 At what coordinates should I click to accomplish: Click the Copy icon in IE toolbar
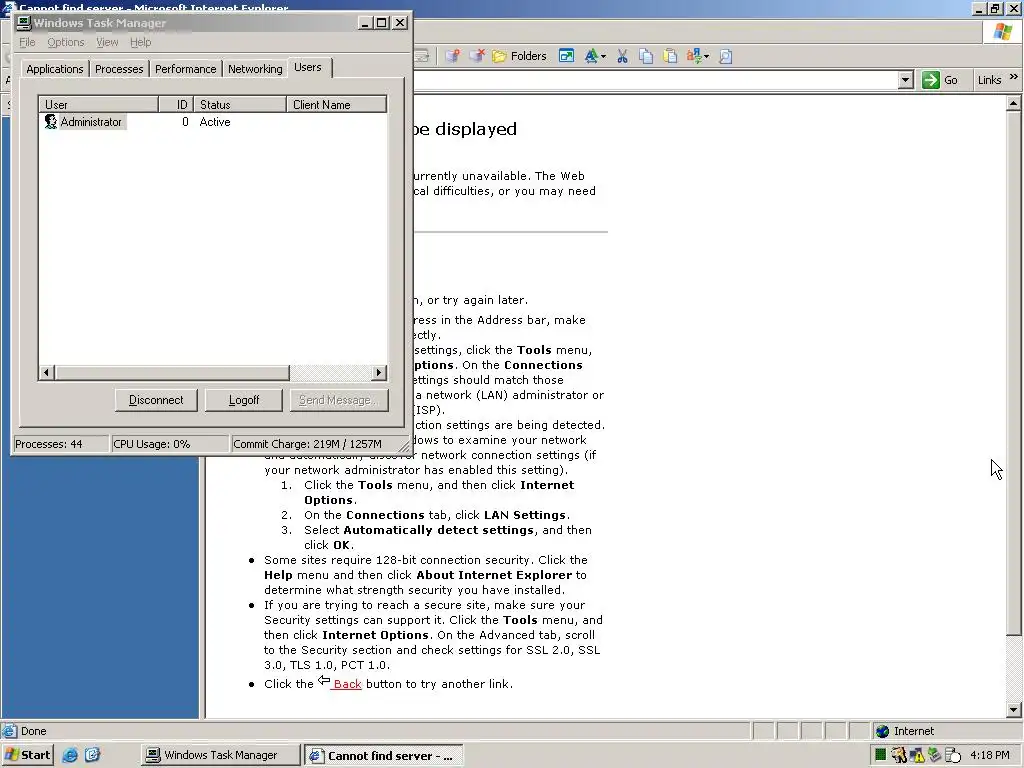point(646,56)
